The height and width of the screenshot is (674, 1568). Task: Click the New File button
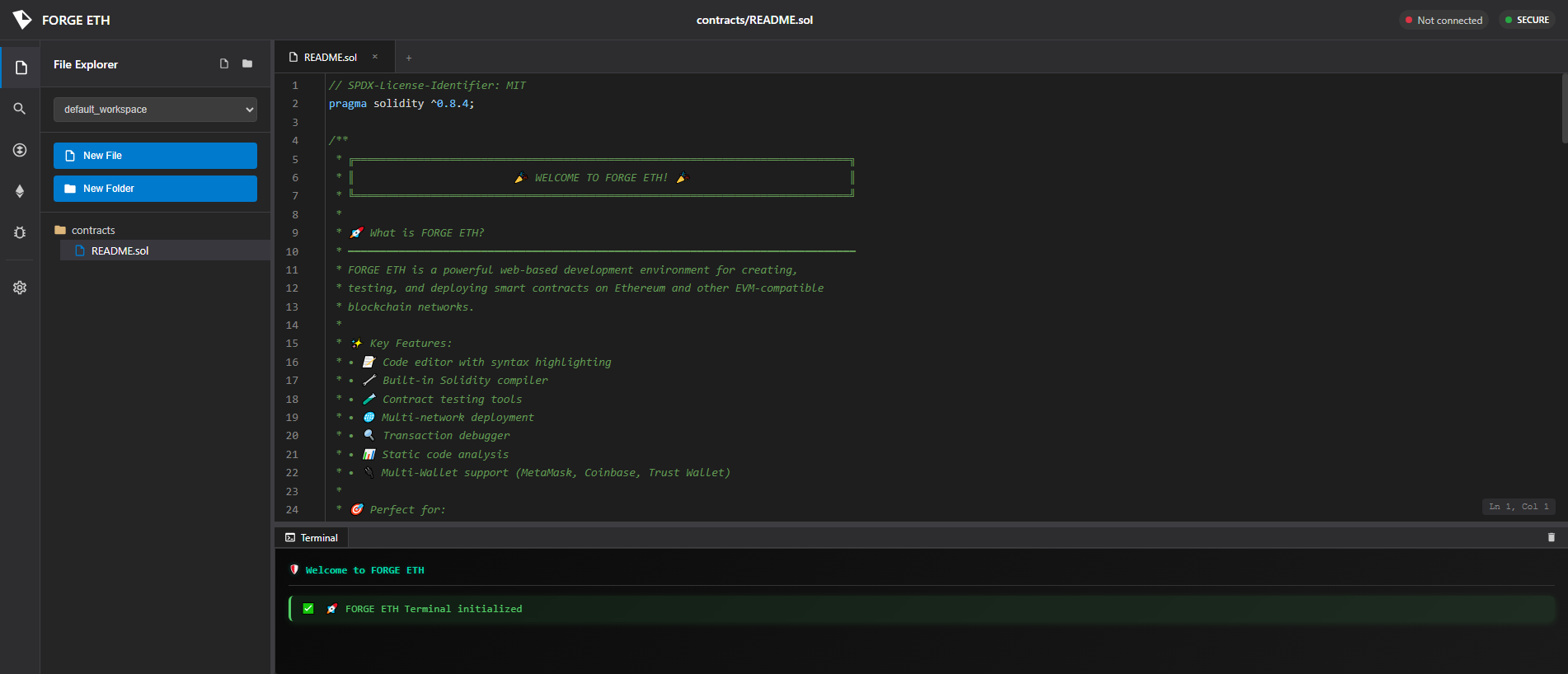(155, 156)
